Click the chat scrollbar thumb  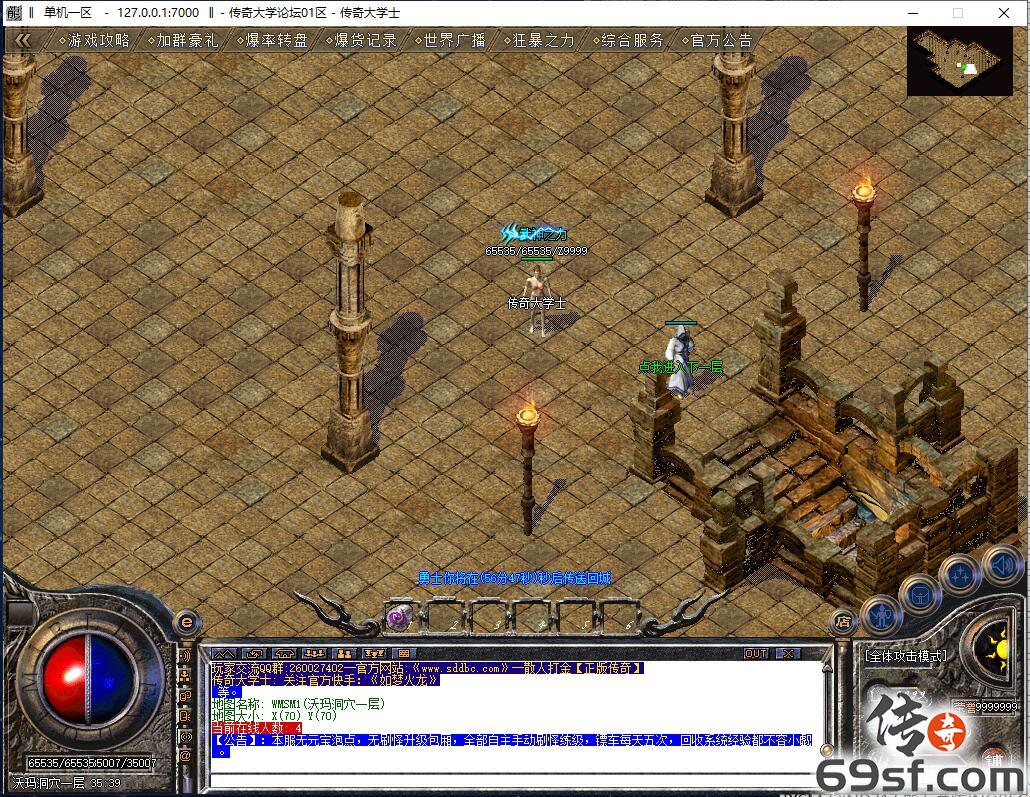click(826, 750)
